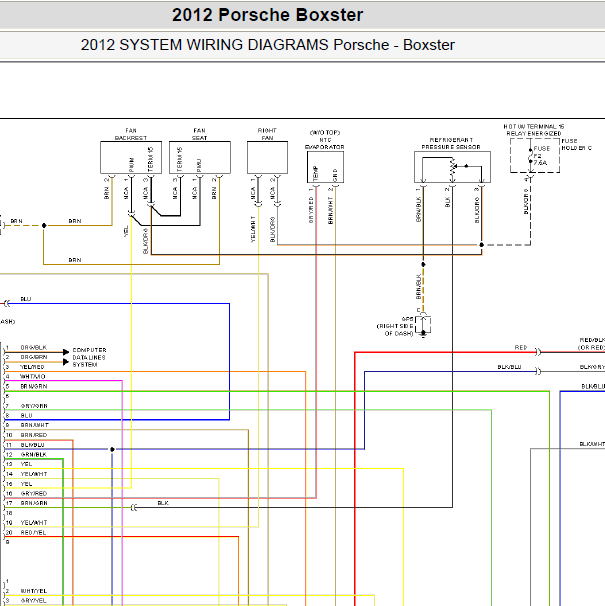
Task: Click the "HOT W/ TERMINAL 15 RELAY ENERGIZED" note
Action: pyautogui.click(x=534, y=130)
